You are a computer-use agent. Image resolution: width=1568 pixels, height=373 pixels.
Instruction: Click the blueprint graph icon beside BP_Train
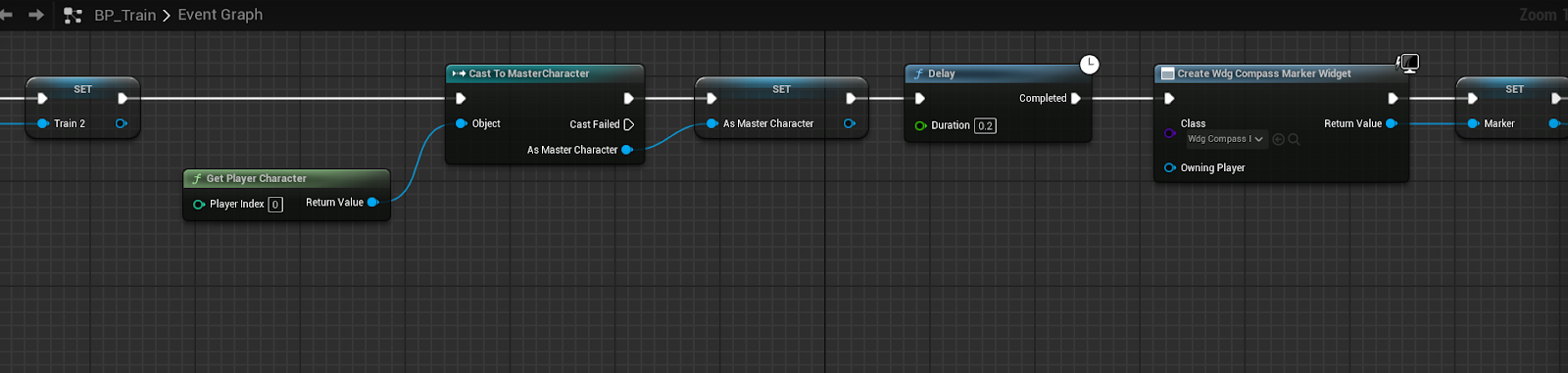73,15
